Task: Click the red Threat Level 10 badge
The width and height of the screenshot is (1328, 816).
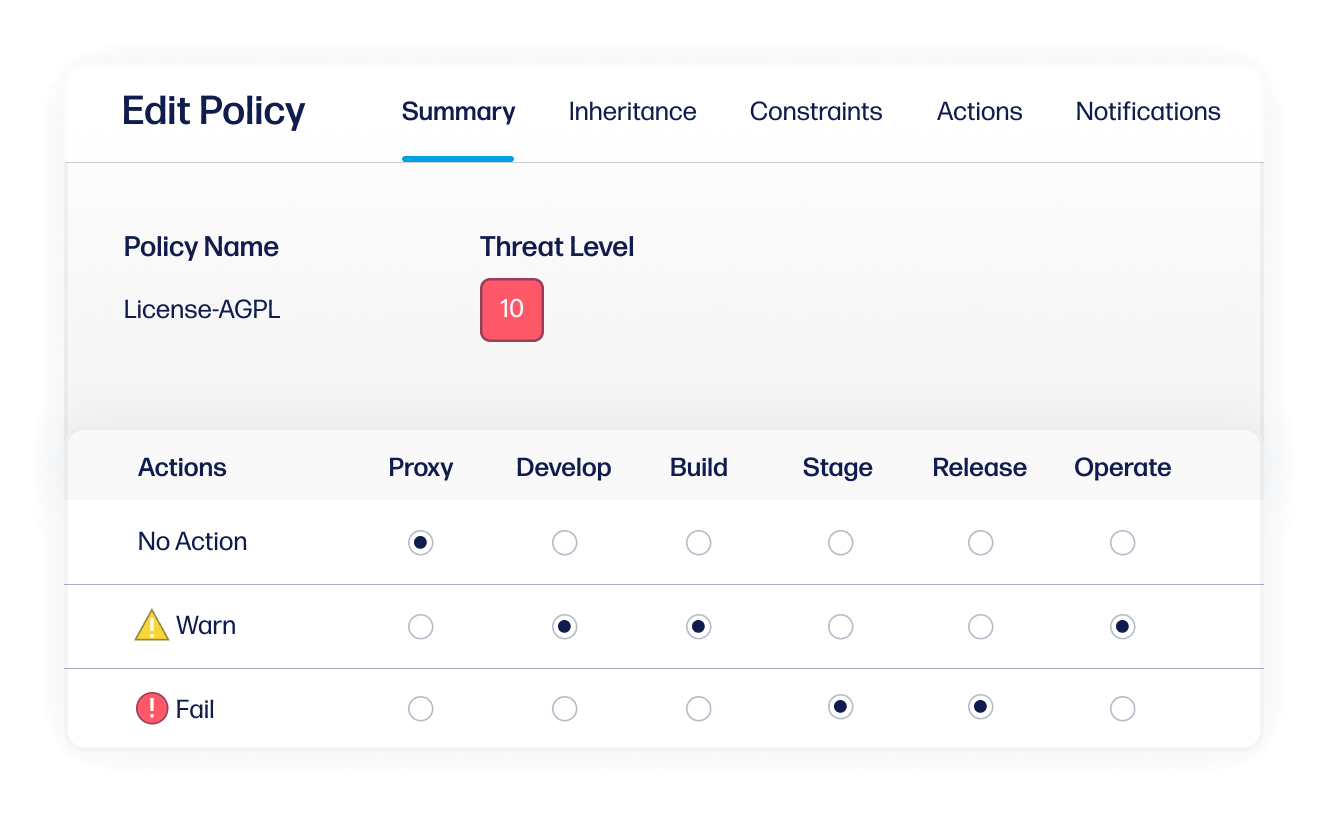Action: pyautogui.click(x=511, y=309)
